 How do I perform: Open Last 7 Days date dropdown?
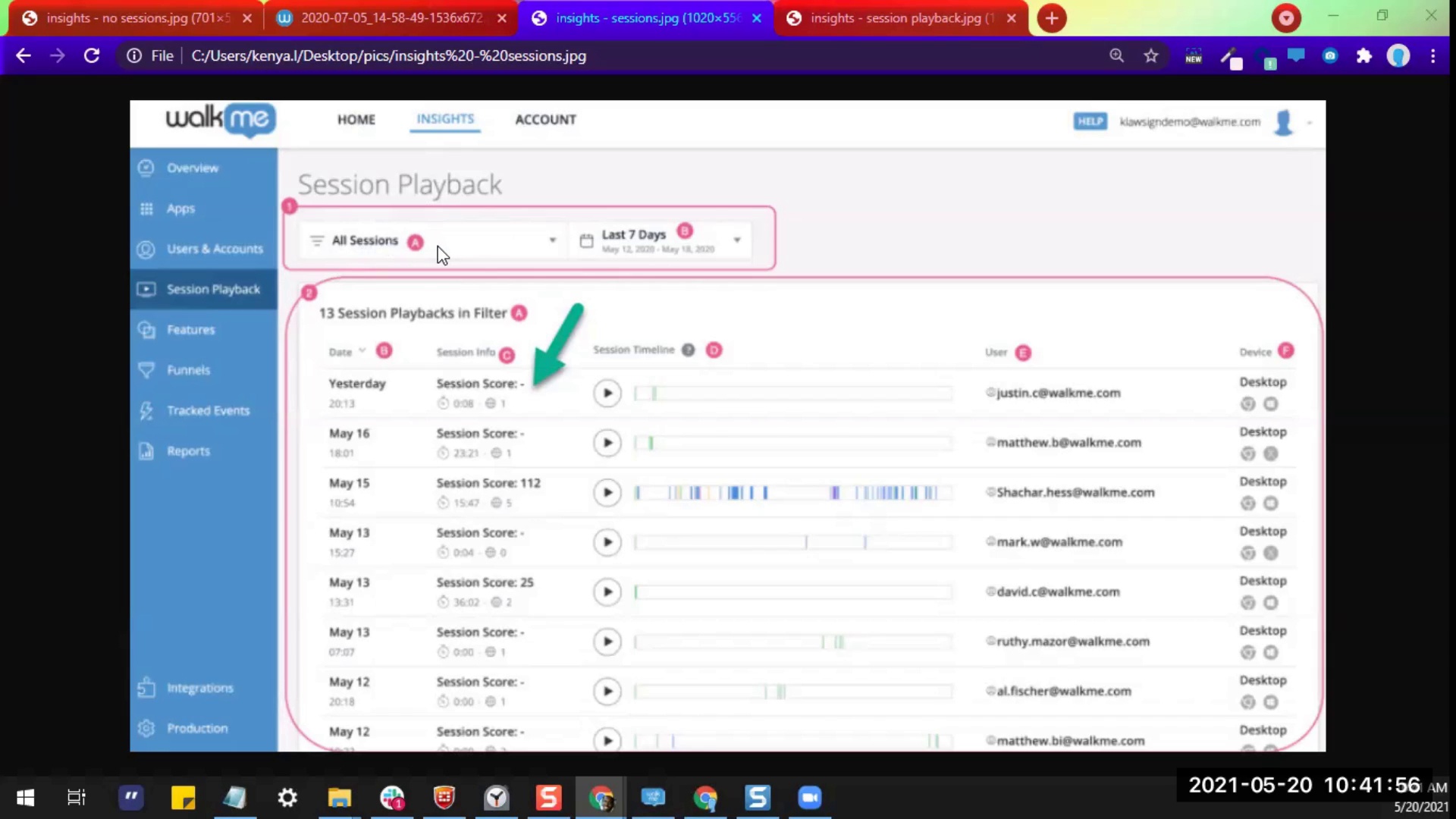point(661,240)
